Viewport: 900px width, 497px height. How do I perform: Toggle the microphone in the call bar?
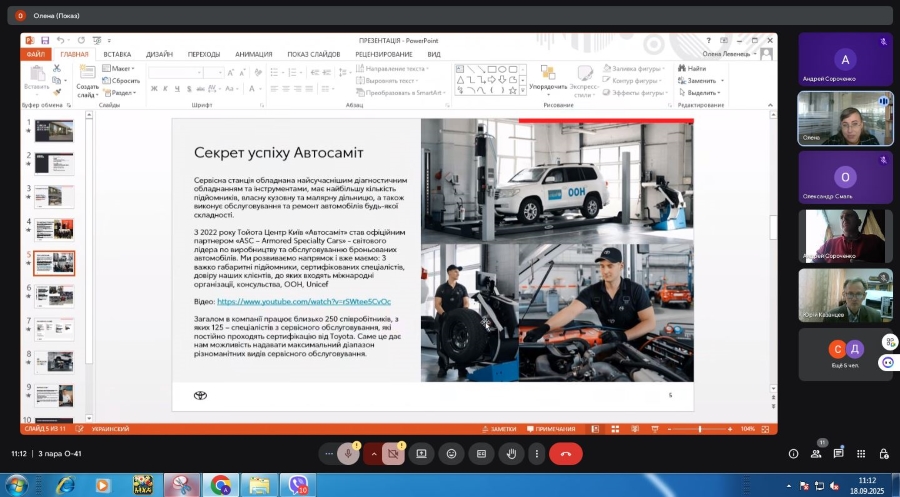pyautogui.click(x=348, y=453)
